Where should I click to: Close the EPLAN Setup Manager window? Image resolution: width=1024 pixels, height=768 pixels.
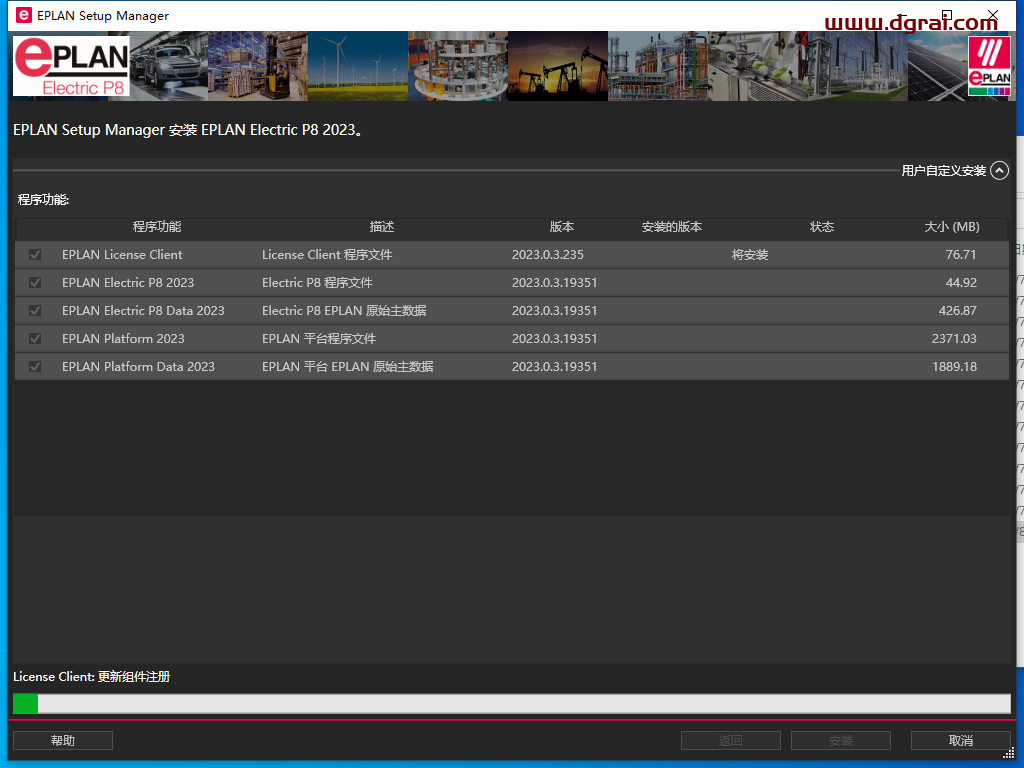coord(993,15)
